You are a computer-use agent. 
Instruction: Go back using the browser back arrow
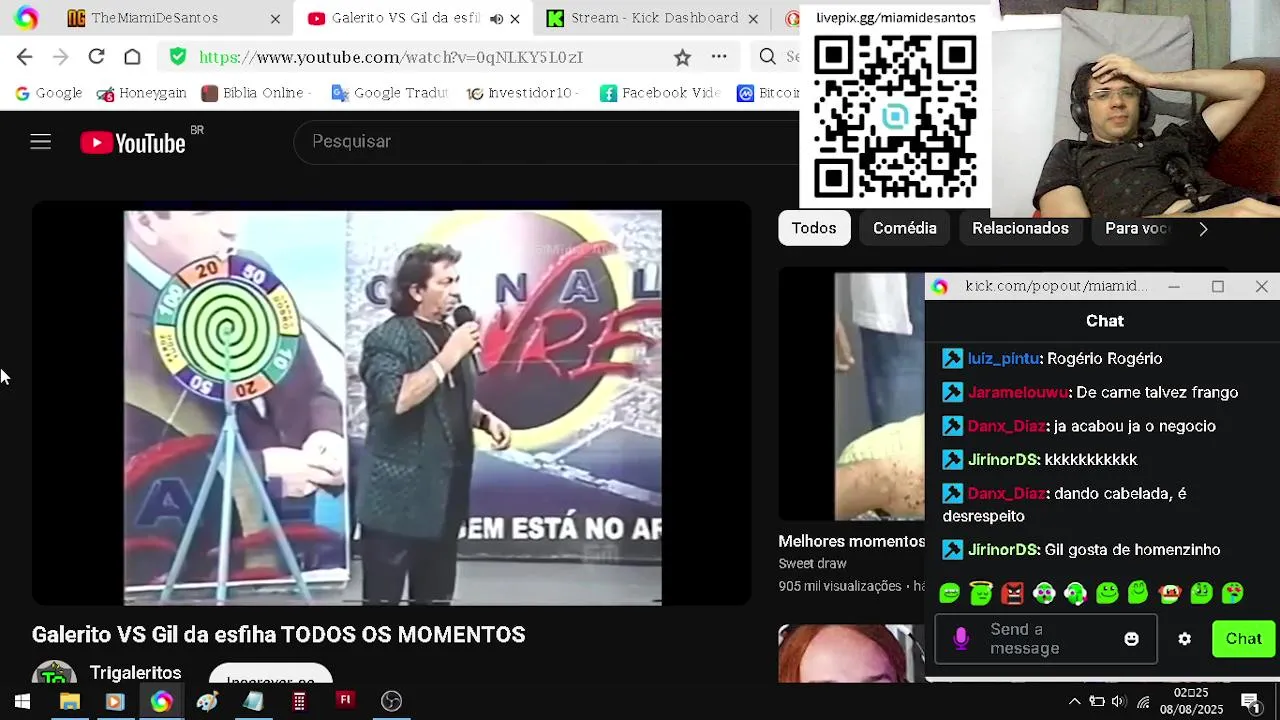pyautogui.click(x=25, y=57)
